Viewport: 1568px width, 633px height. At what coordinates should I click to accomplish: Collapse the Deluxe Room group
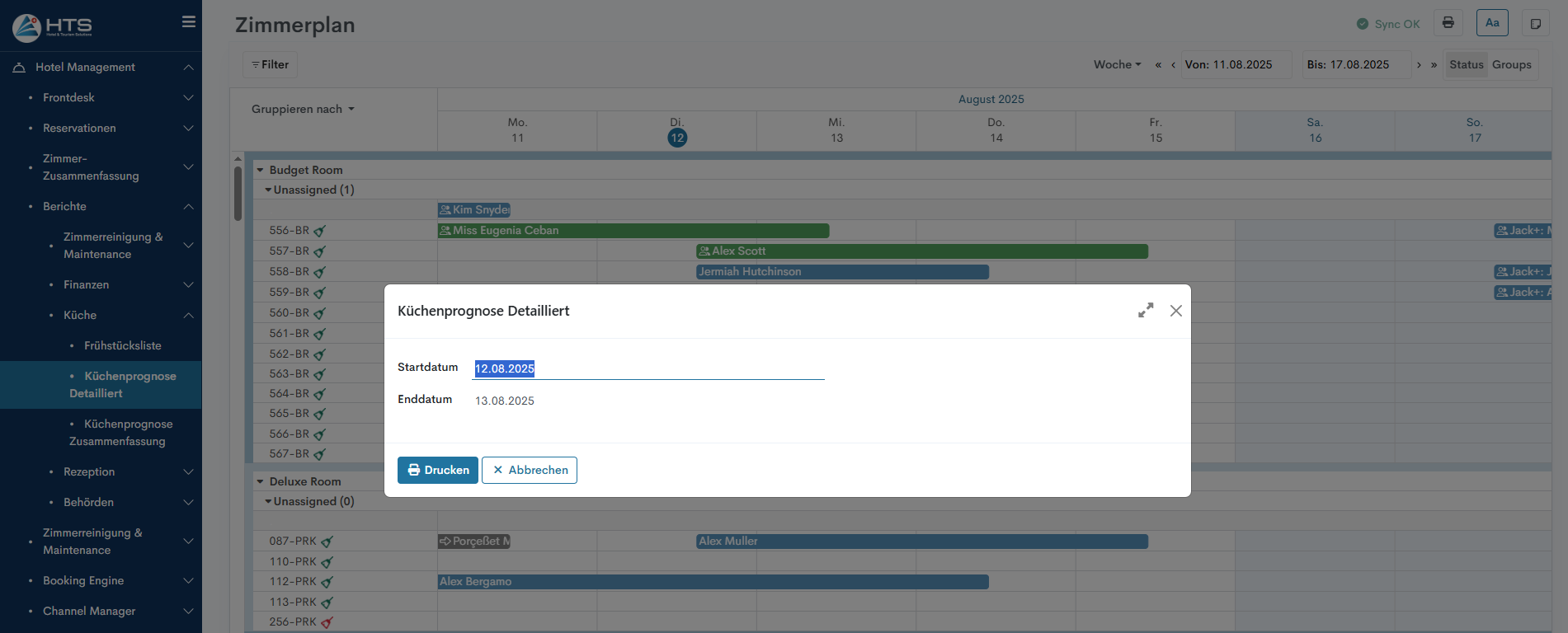pos(261,481)
